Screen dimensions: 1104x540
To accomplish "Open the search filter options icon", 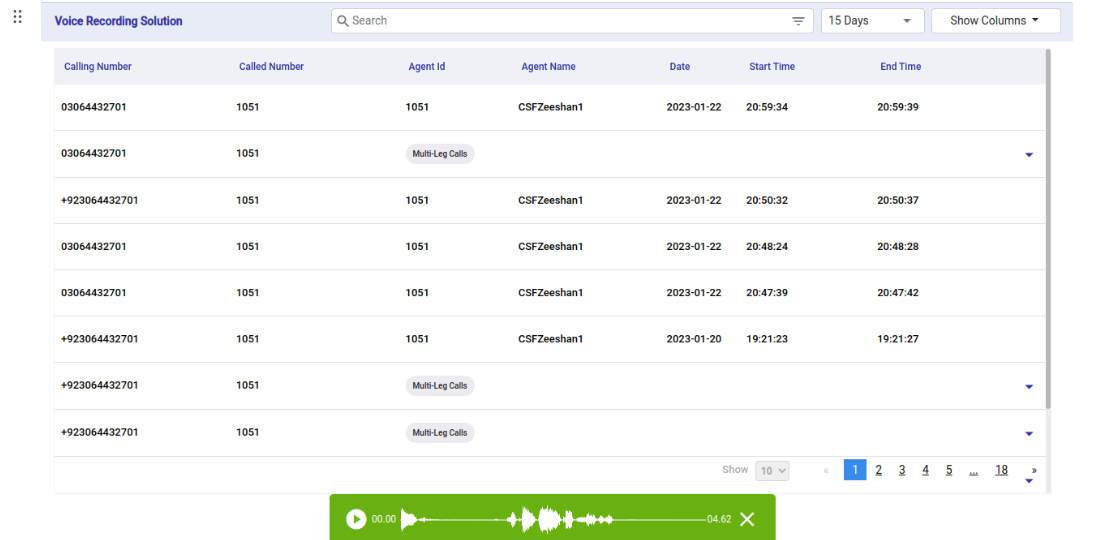I will pos(798,21).
